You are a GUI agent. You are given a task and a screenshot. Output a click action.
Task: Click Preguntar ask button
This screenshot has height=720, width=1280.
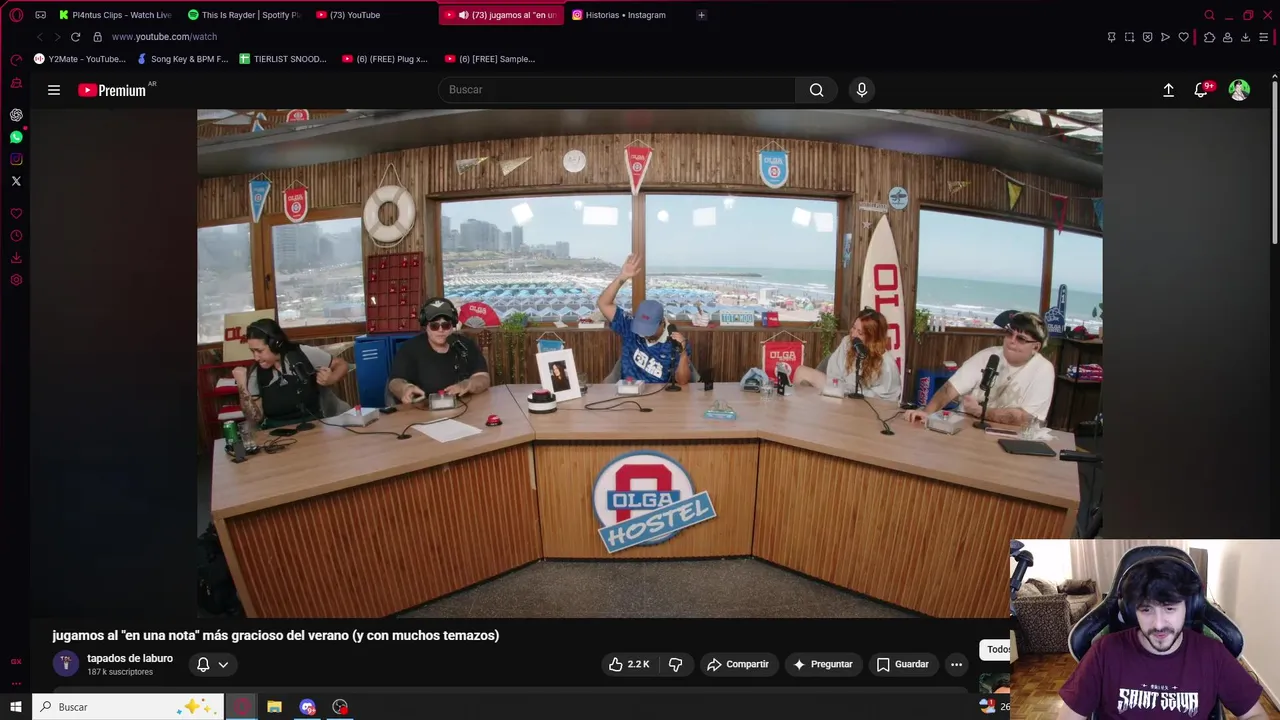point(822,664)
